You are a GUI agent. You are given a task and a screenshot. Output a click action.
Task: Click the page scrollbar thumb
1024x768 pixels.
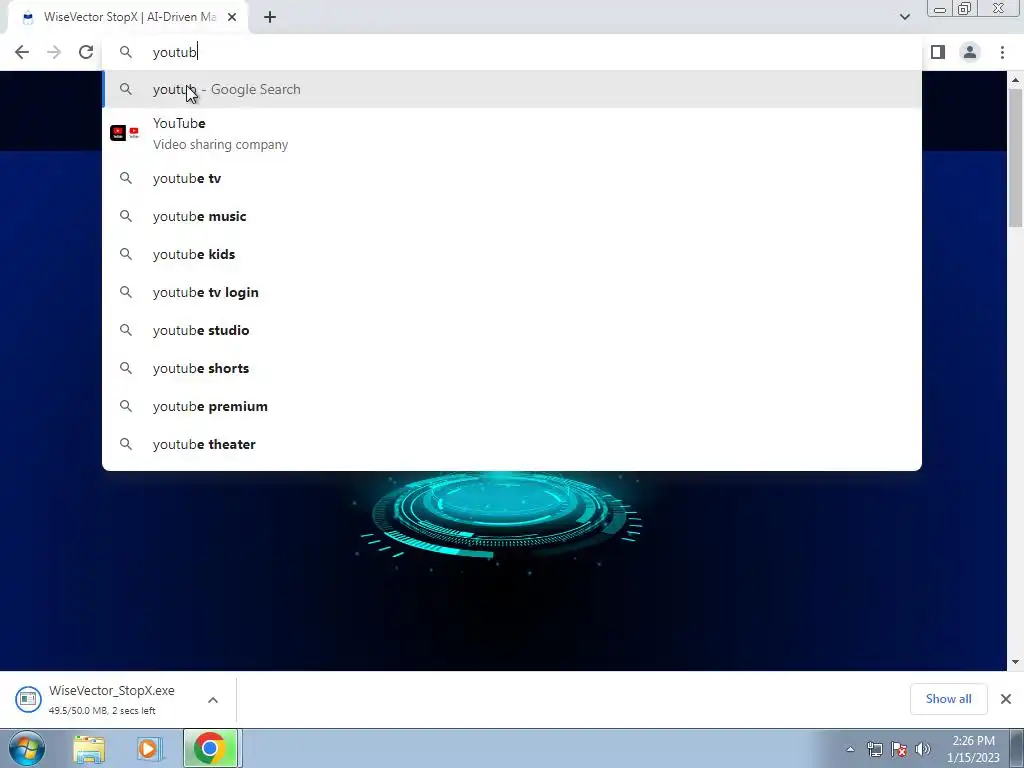coord(1015,158)
